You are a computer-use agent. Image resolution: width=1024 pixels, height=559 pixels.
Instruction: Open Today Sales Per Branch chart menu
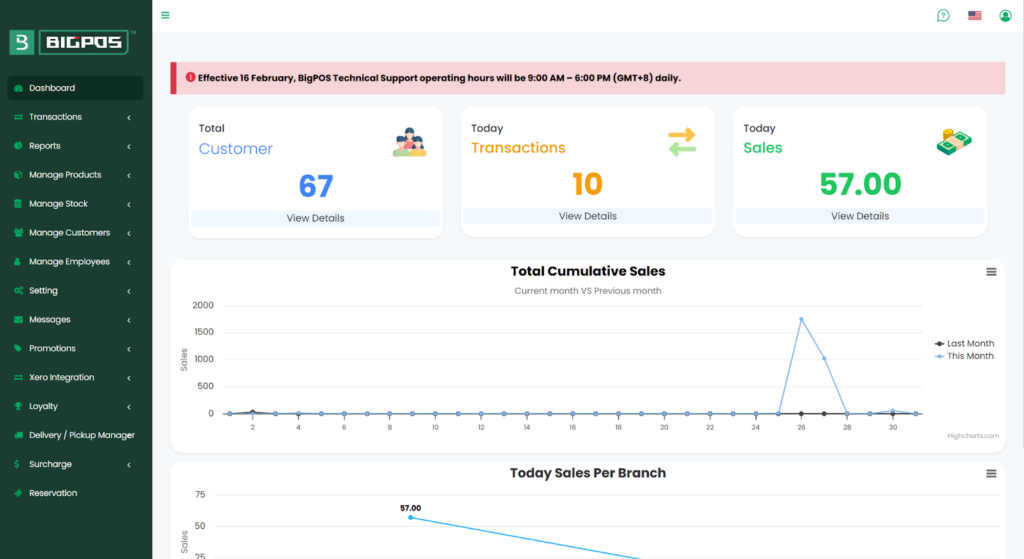[991, 473]
